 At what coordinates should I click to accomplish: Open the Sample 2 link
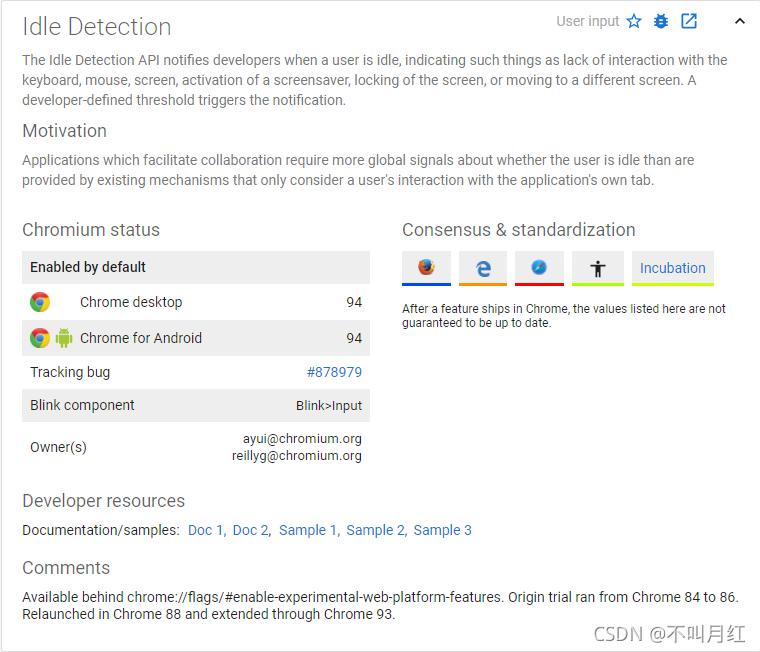tap(375, 530)
